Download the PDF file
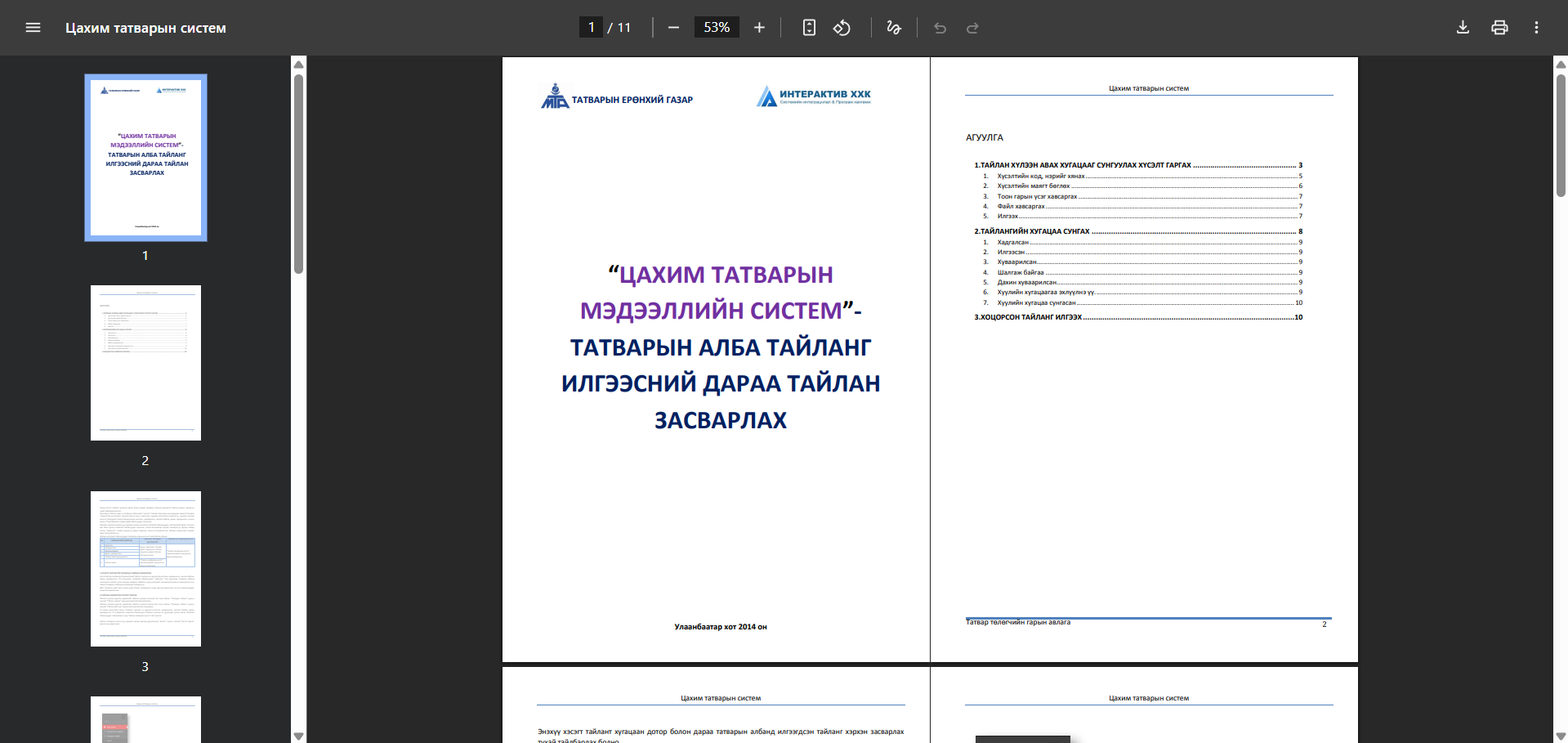The width and height of the screenshot is (1568, 743). [1463, 28]
